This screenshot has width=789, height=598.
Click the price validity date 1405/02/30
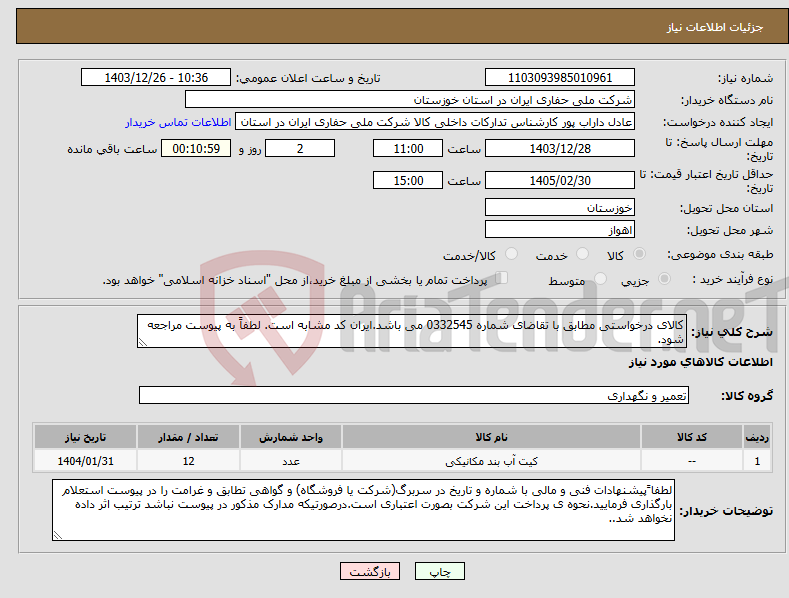click(x=560, y=180)
